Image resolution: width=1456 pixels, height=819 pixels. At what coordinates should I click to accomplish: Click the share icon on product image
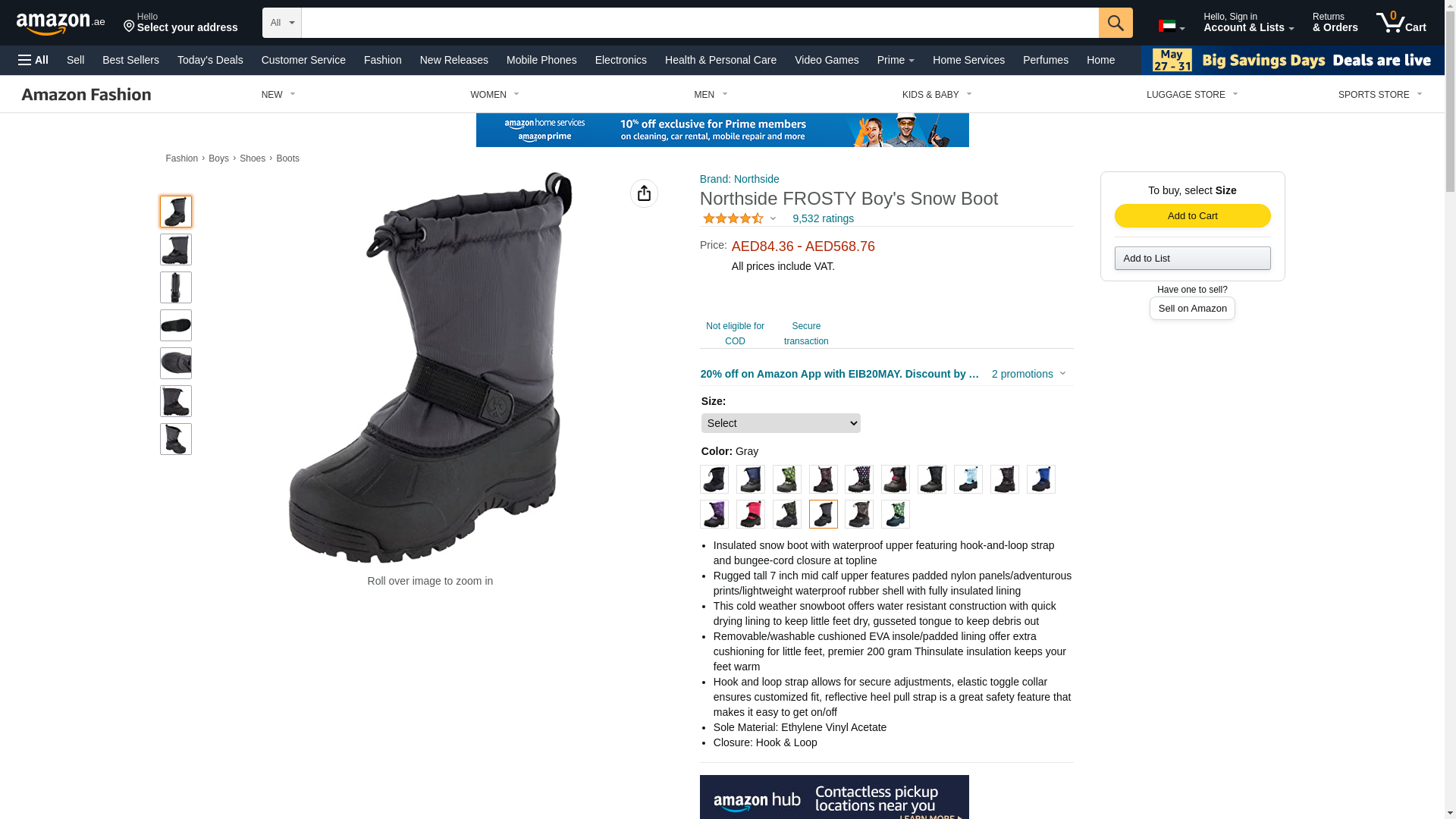(644, 193)
